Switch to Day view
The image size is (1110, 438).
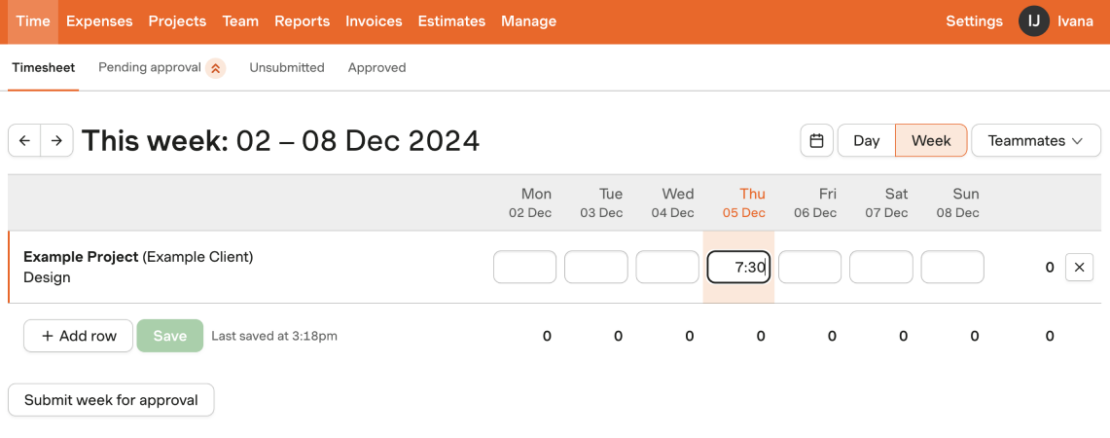866,141
